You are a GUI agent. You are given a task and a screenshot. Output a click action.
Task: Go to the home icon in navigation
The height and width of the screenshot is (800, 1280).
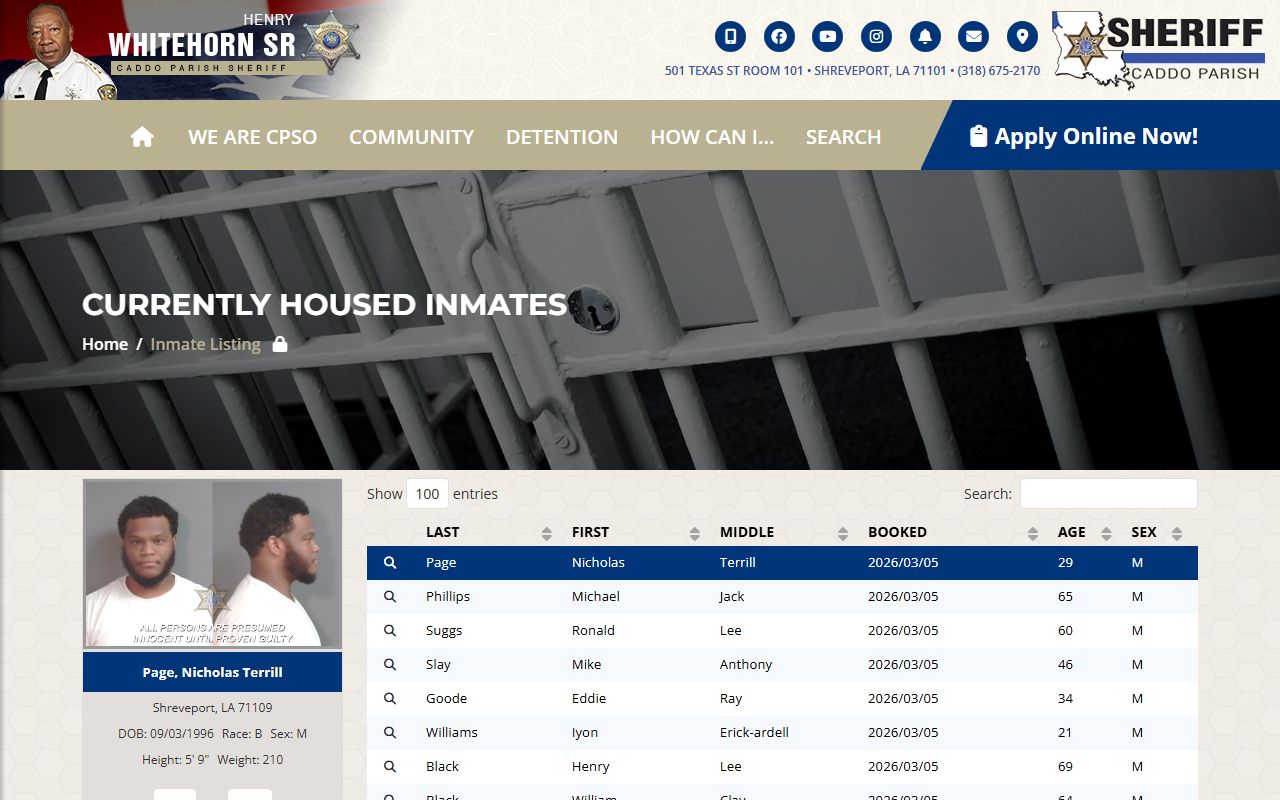coord(142,137)
